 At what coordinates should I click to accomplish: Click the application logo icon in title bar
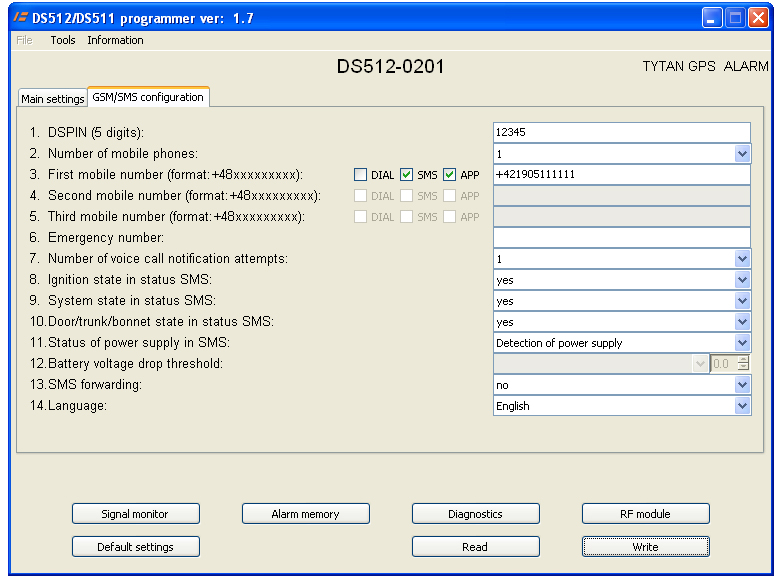[x=20, y=17]
